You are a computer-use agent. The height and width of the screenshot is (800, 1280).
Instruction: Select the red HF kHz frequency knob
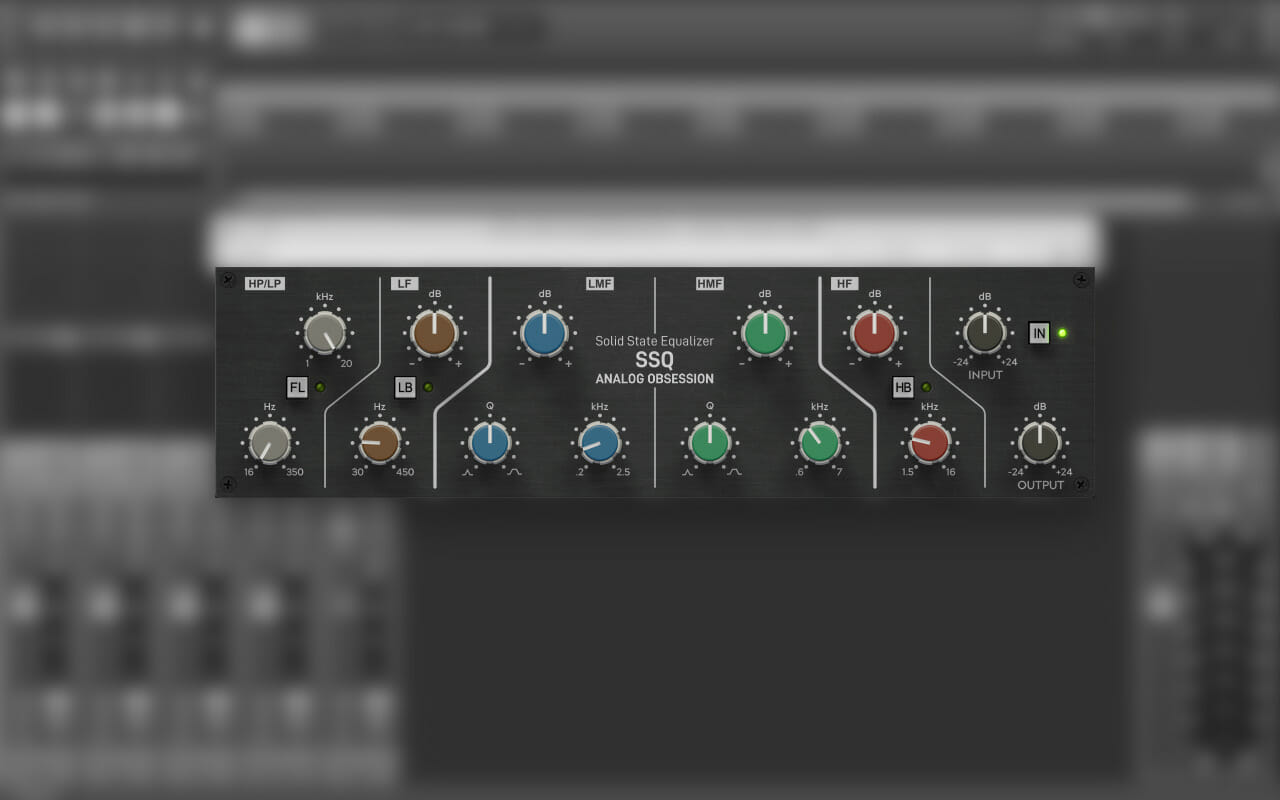[930, 442]
